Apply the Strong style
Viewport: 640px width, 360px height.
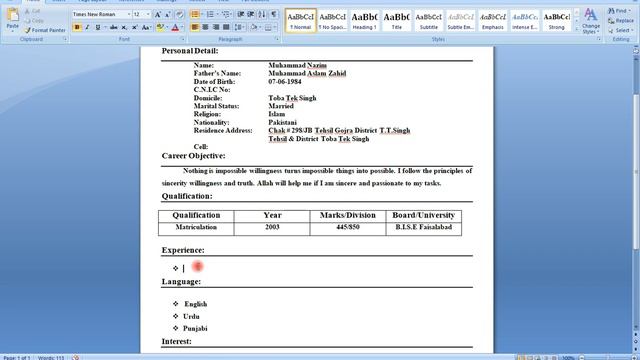point(557,20)
